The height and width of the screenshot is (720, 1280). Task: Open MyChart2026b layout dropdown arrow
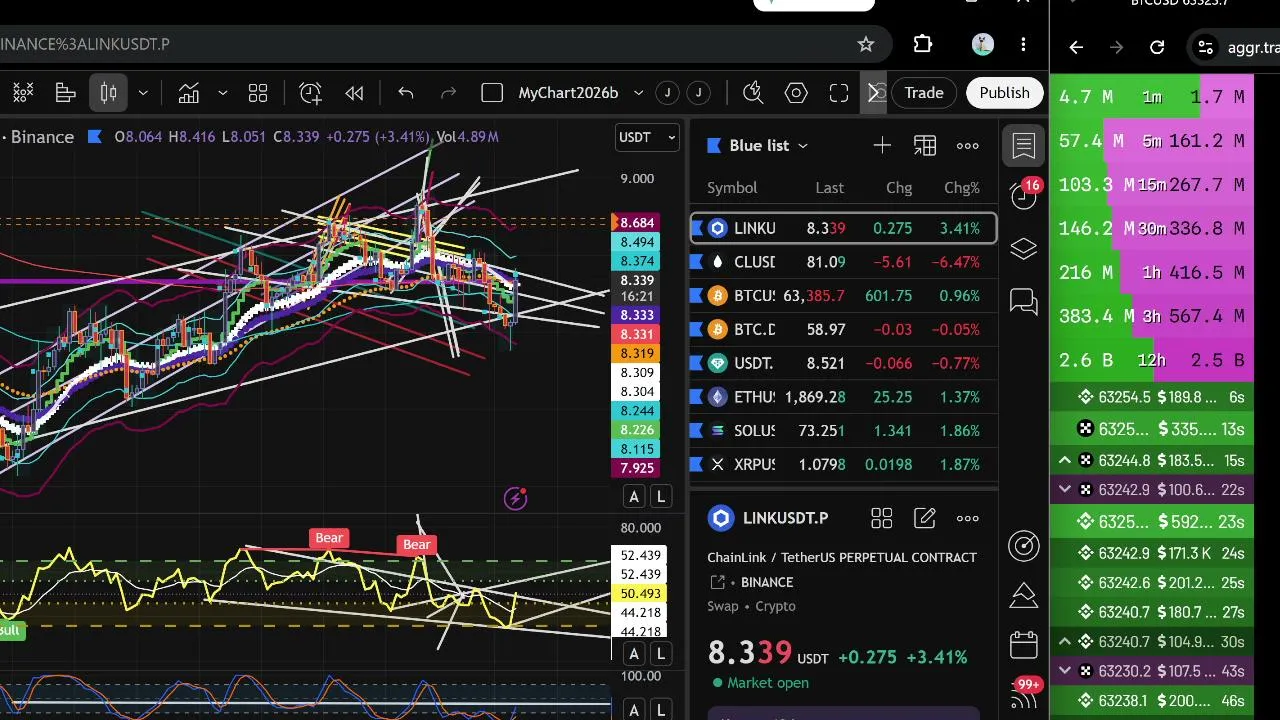click(x=638, y=93)
